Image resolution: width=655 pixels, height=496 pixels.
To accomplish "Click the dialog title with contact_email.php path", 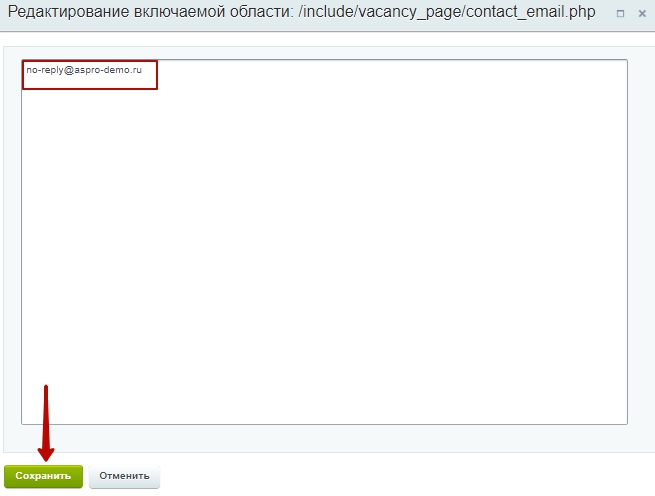I will pos(302,12).
